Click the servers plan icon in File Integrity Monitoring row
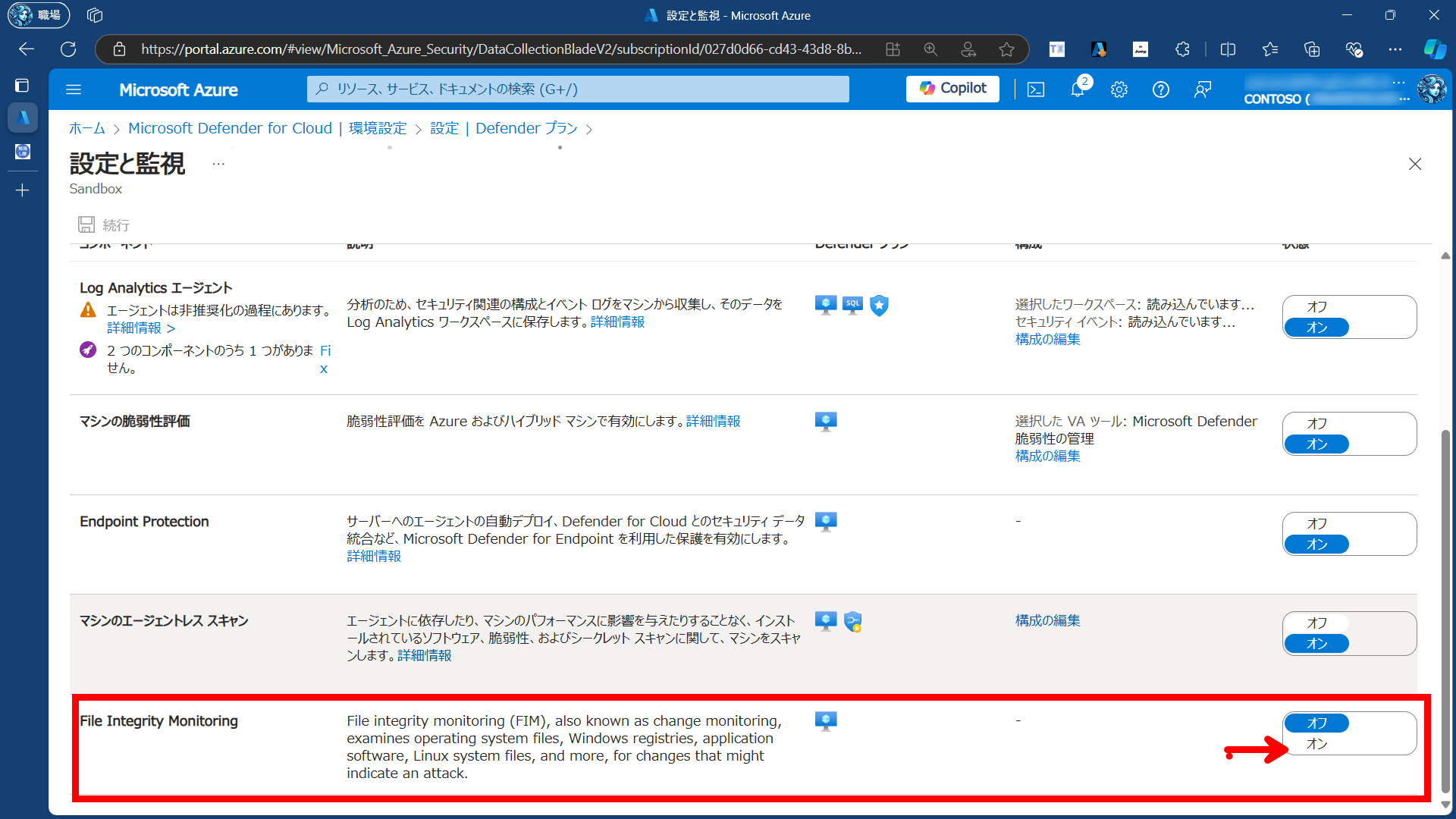This screenshot has height=819, width=1456. [x=826, y=721]
